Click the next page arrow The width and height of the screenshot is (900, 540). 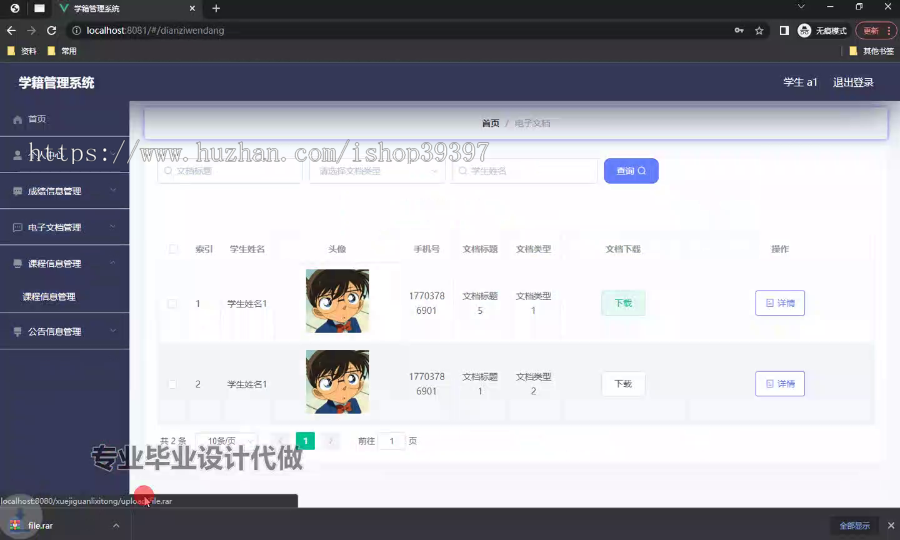(330, 441)
